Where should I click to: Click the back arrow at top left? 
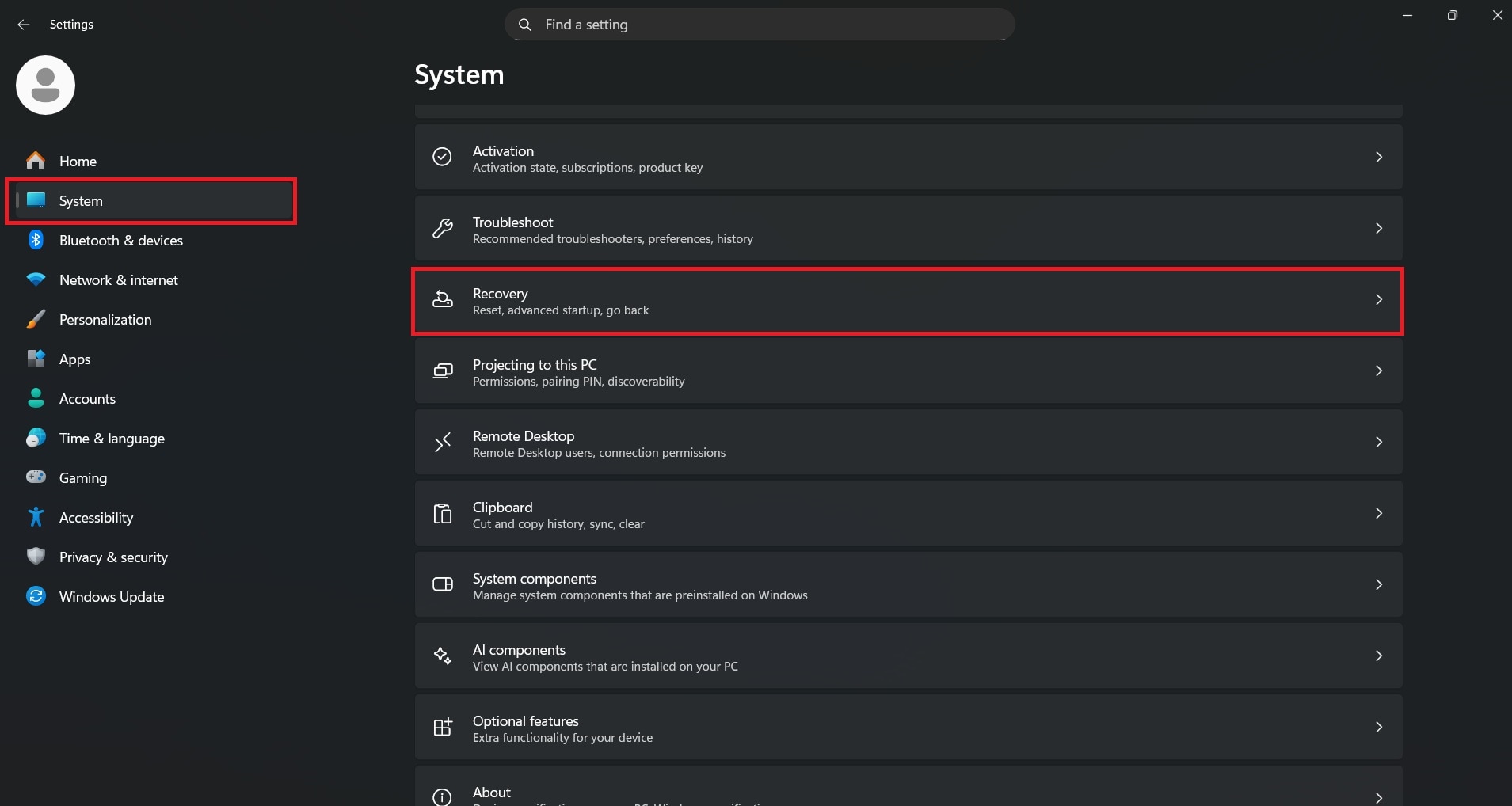pyautogui.click(x=23, y=25)
